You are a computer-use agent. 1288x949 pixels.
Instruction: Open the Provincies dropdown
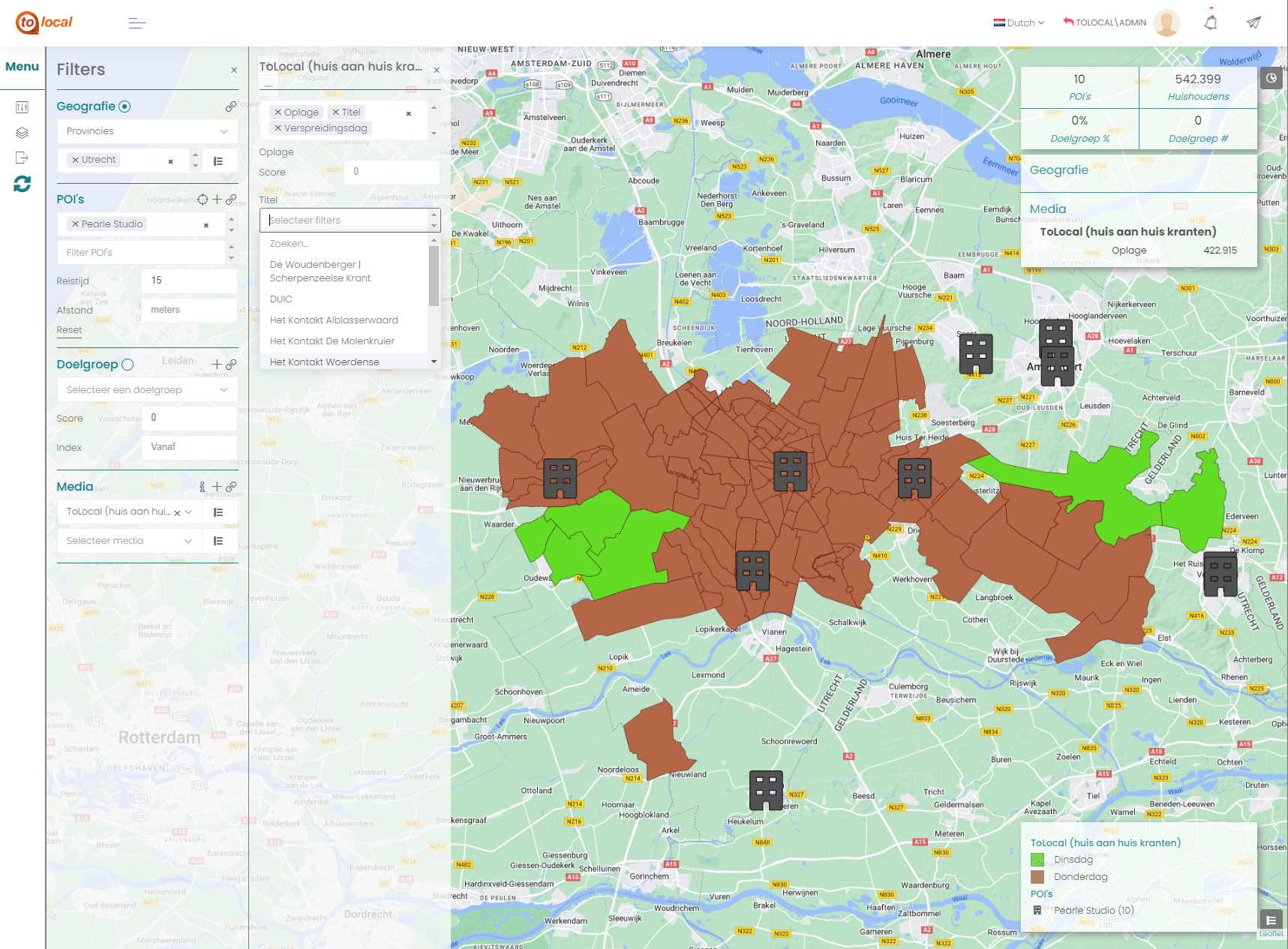[147, 131]
